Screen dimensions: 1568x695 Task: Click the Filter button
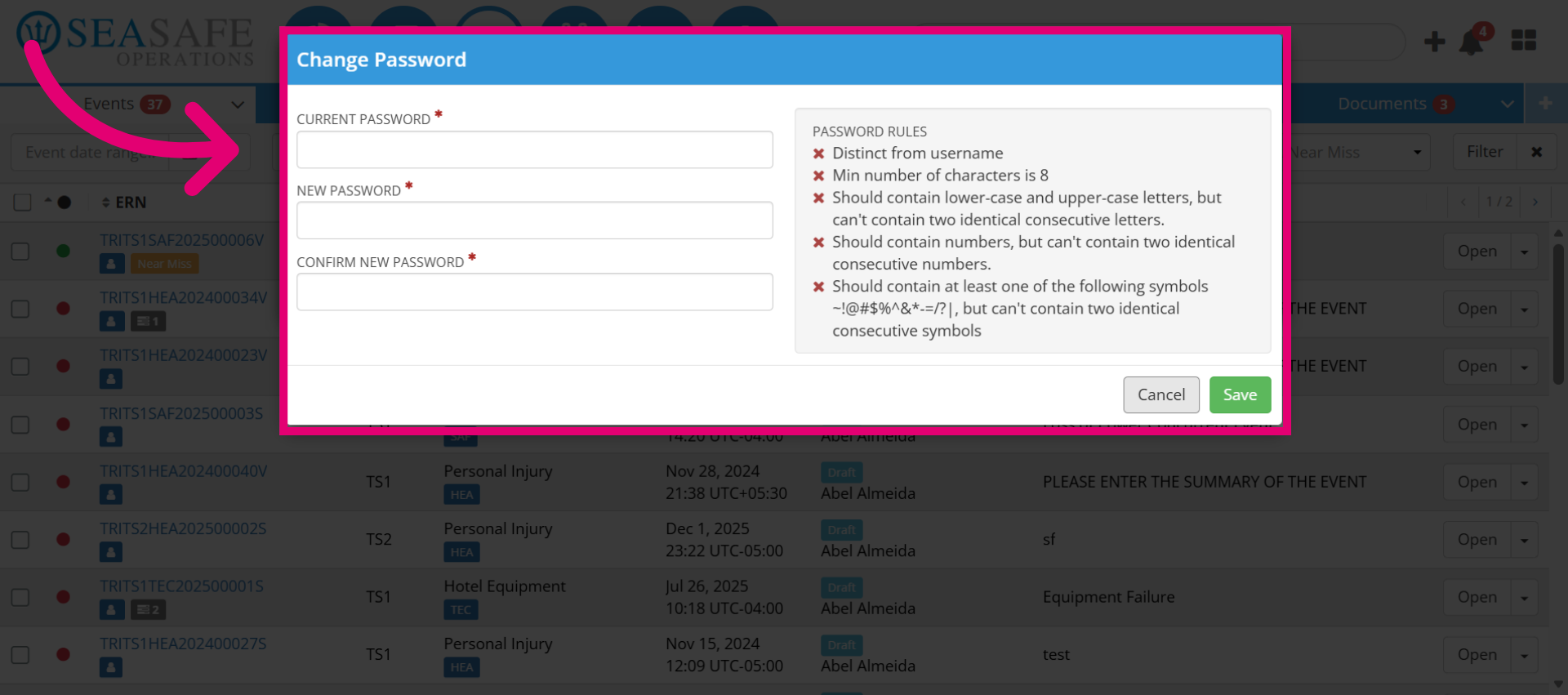1485,152
